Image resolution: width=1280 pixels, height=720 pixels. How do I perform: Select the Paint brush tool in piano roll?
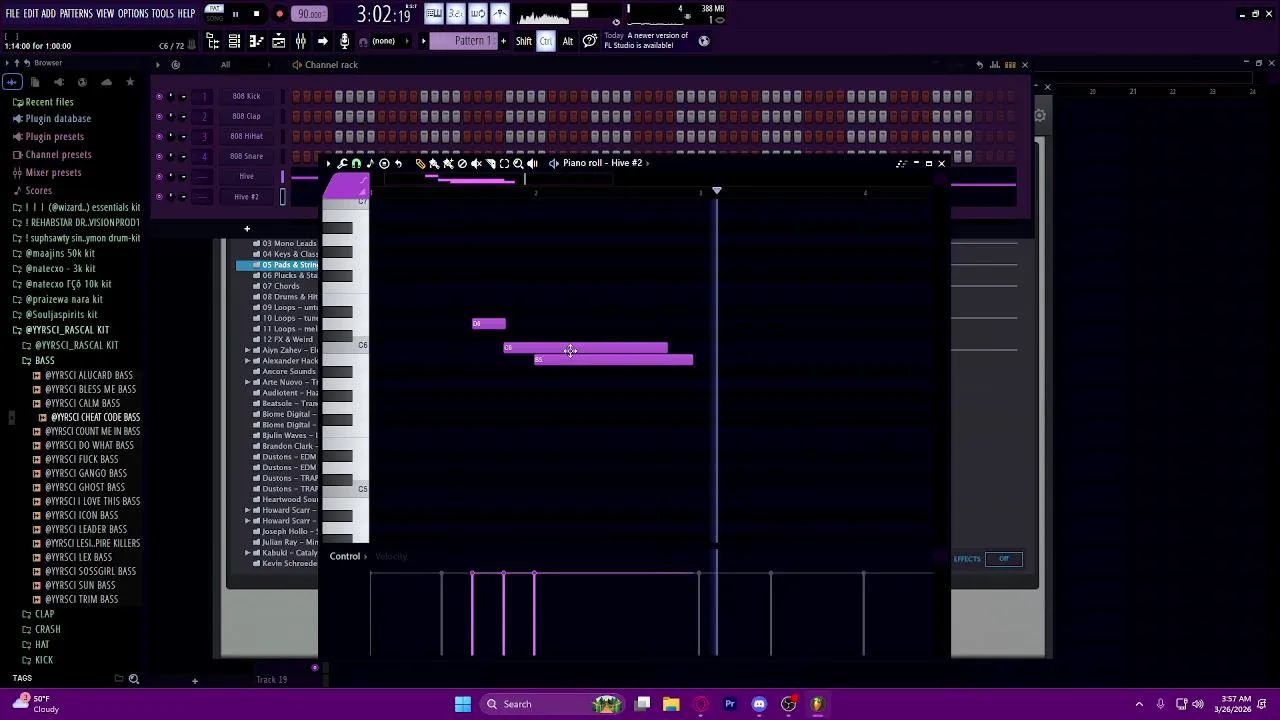point(434,163)
